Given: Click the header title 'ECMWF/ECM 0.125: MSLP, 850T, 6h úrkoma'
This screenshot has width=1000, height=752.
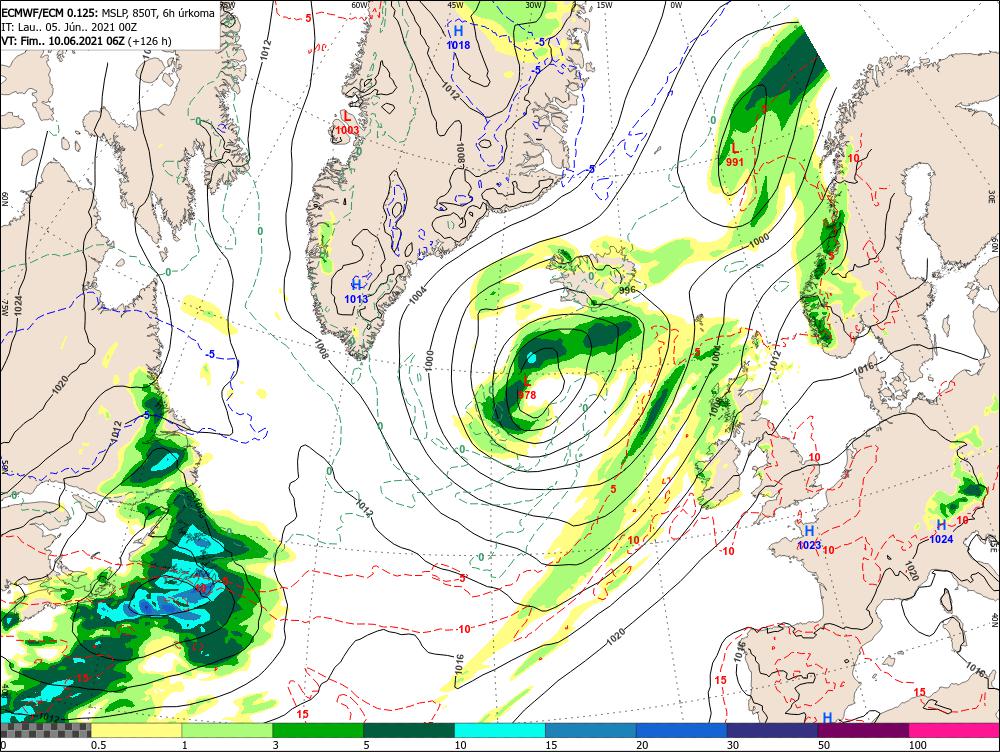Looking at the screenshot, I should pos(108,13).
